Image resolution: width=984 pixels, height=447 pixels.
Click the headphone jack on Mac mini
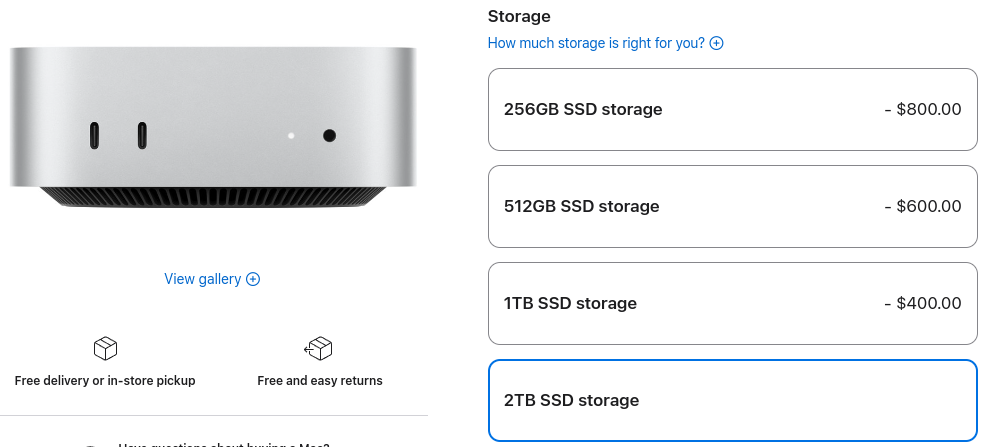[329, 135]
